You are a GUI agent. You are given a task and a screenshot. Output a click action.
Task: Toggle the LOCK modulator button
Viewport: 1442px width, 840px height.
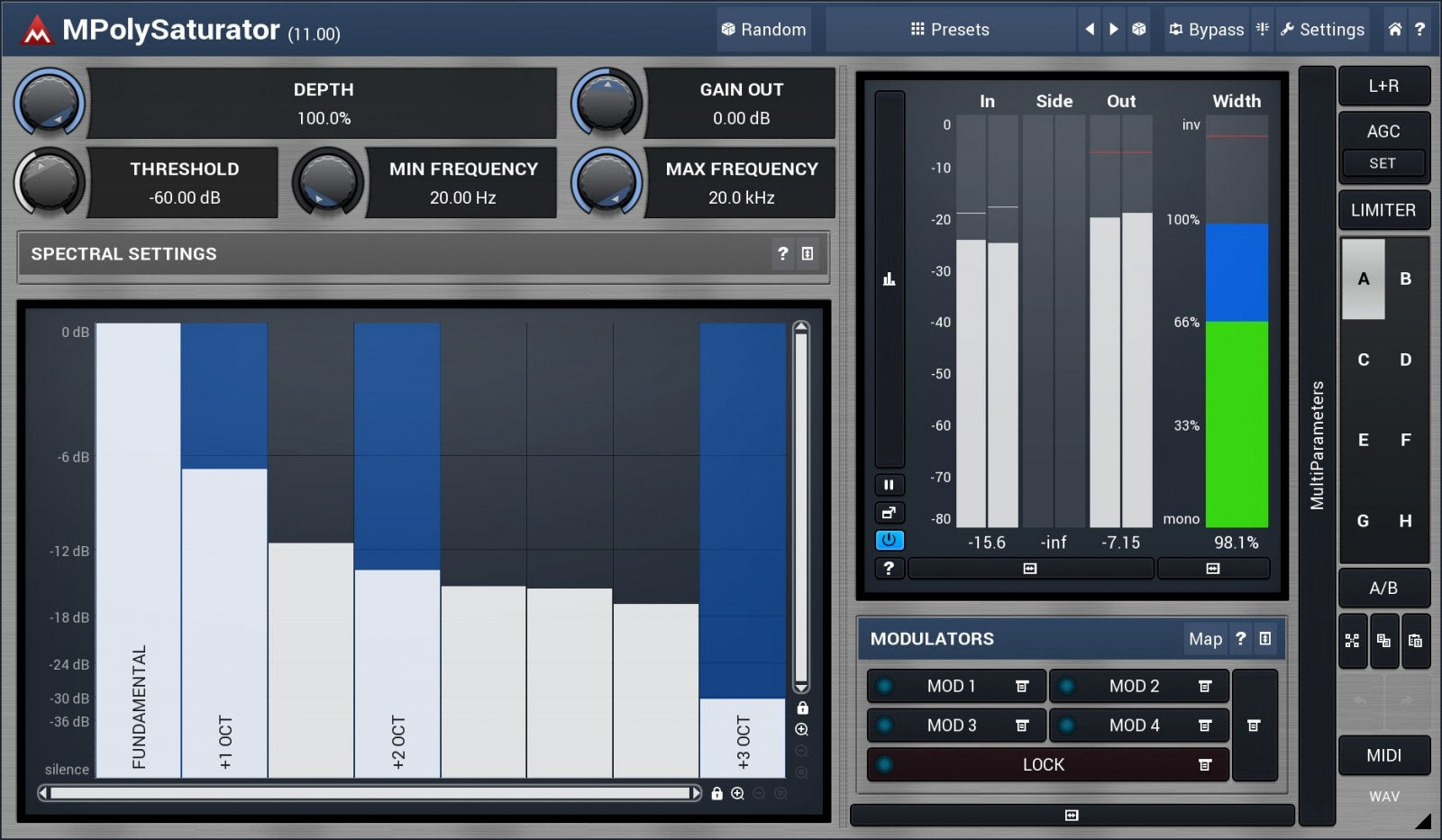coord(1044,763)
